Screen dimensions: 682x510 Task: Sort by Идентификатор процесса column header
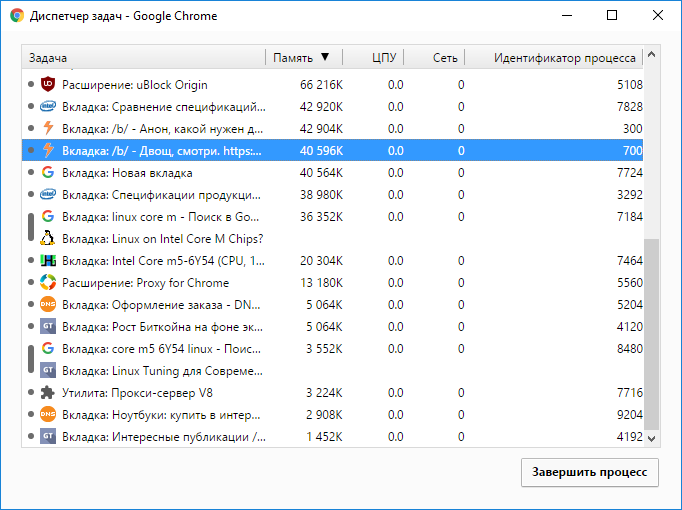554,57
